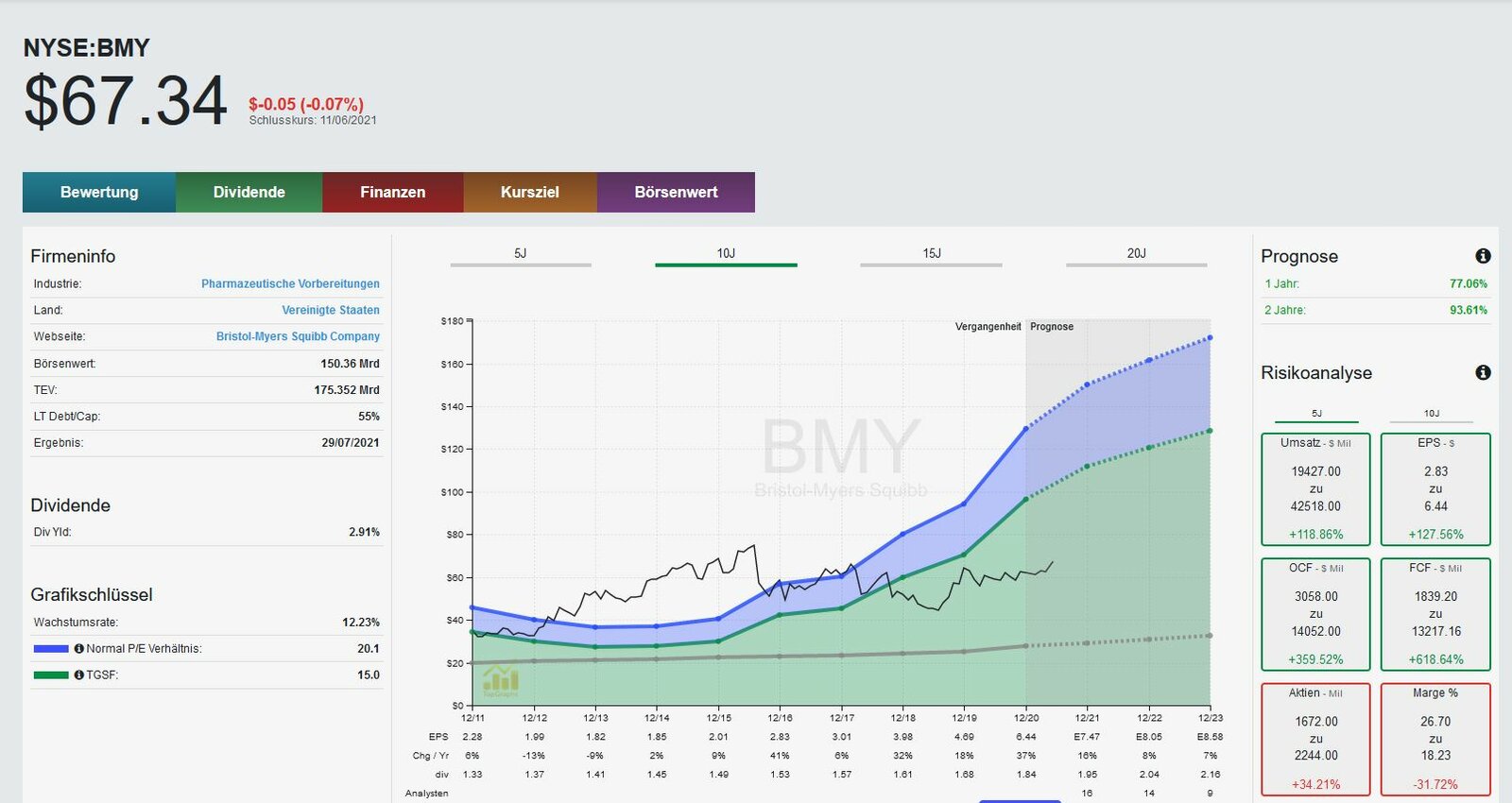Click the Vergangenheit label in the chart
This screenshot has width=1512, height=803.
click(x=988, y=327)
